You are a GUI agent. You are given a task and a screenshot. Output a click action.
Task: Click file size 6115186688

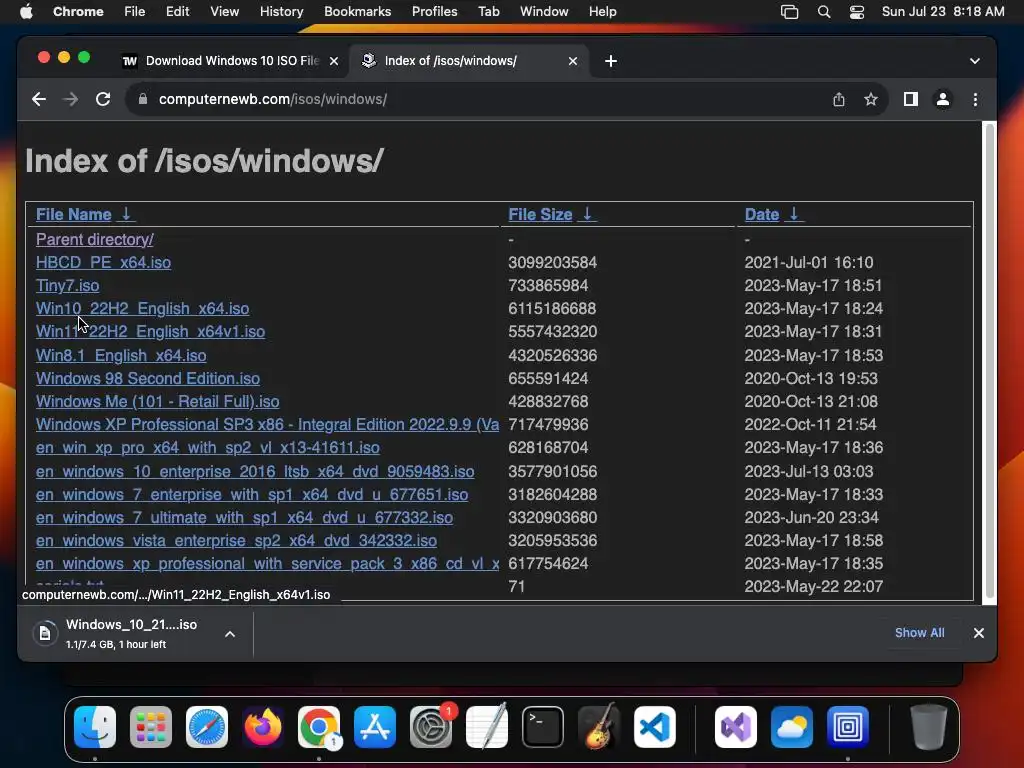[x=552, y=308]
